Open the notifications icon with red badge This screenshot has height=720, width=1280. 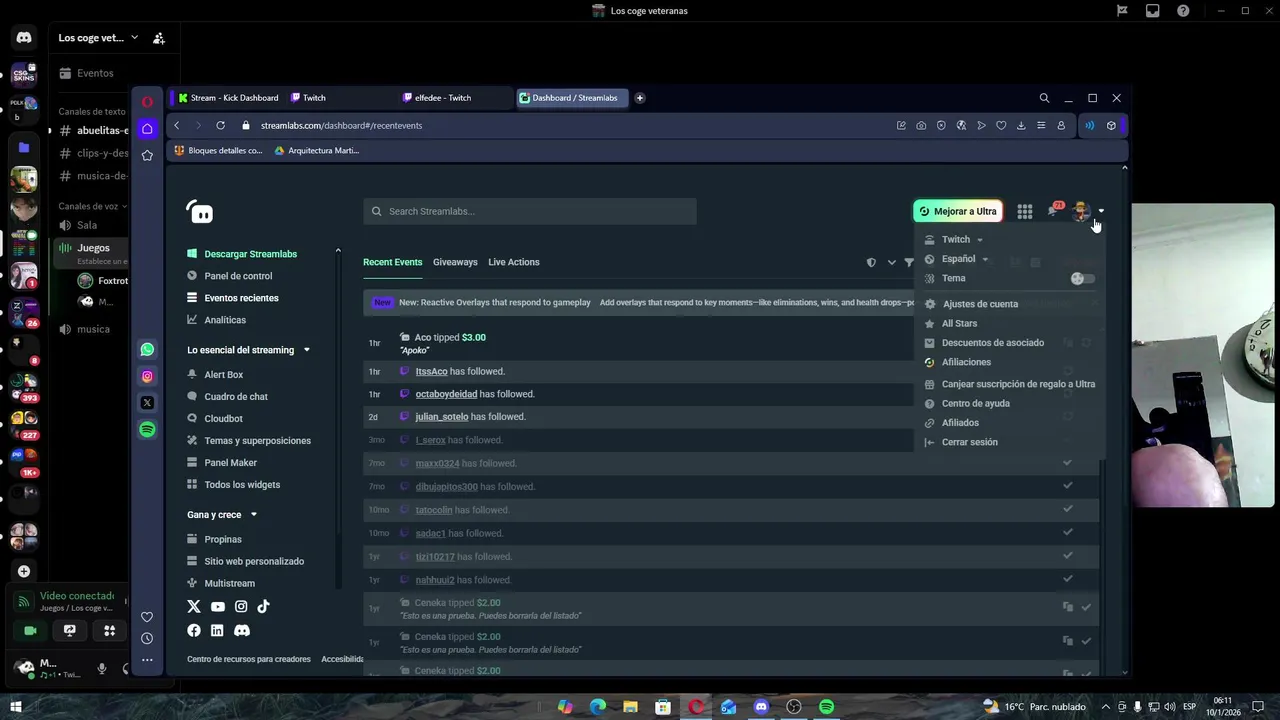tap(1054, 210)
